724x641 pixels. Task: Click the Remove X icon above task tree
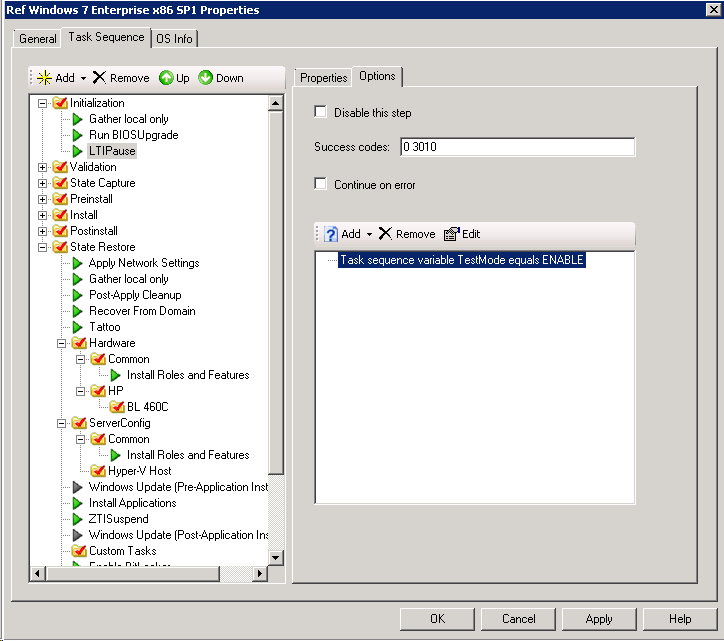coord(99,78)
